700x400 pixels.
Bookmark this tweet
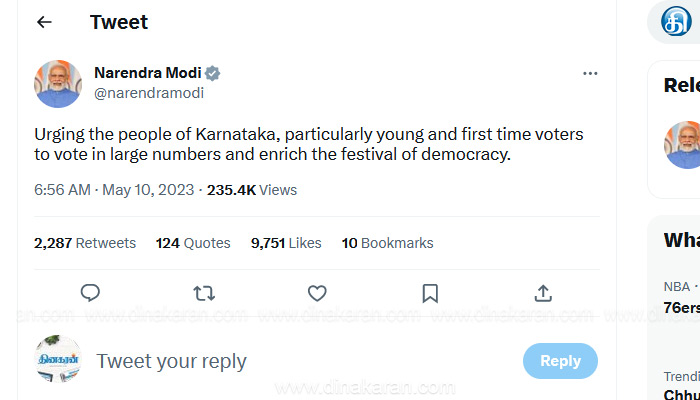tap(430, 293)
